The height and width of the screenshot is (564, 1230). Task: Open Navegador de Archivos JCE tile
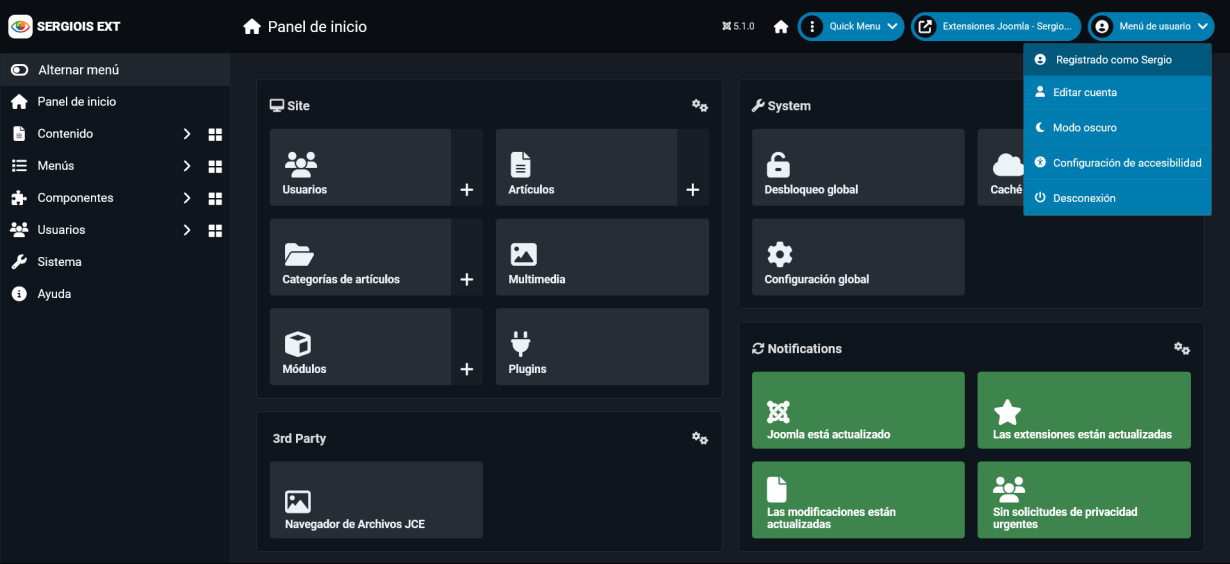[x=376, y=500]
